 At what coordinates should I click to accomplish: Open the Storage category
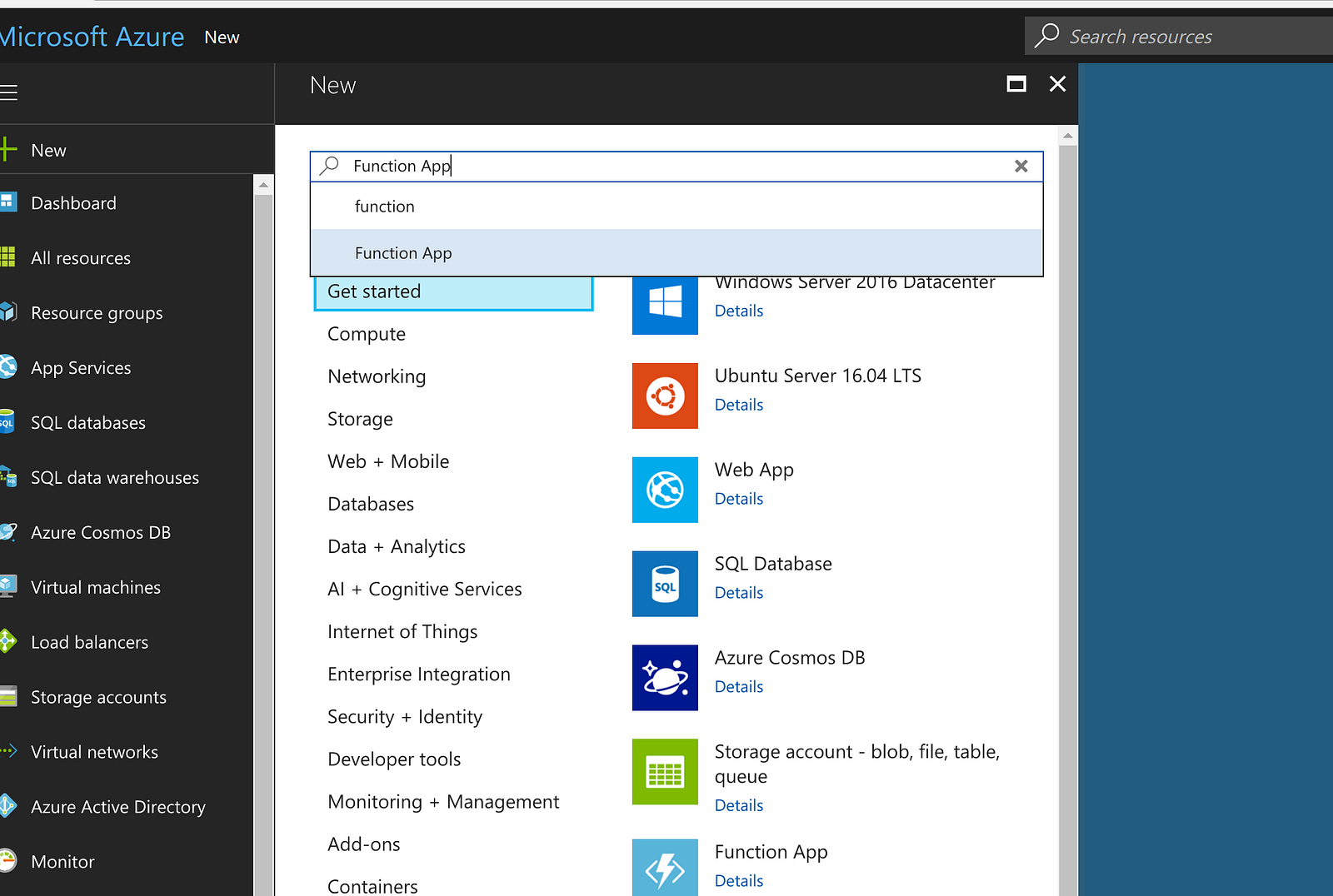[360, 419]
